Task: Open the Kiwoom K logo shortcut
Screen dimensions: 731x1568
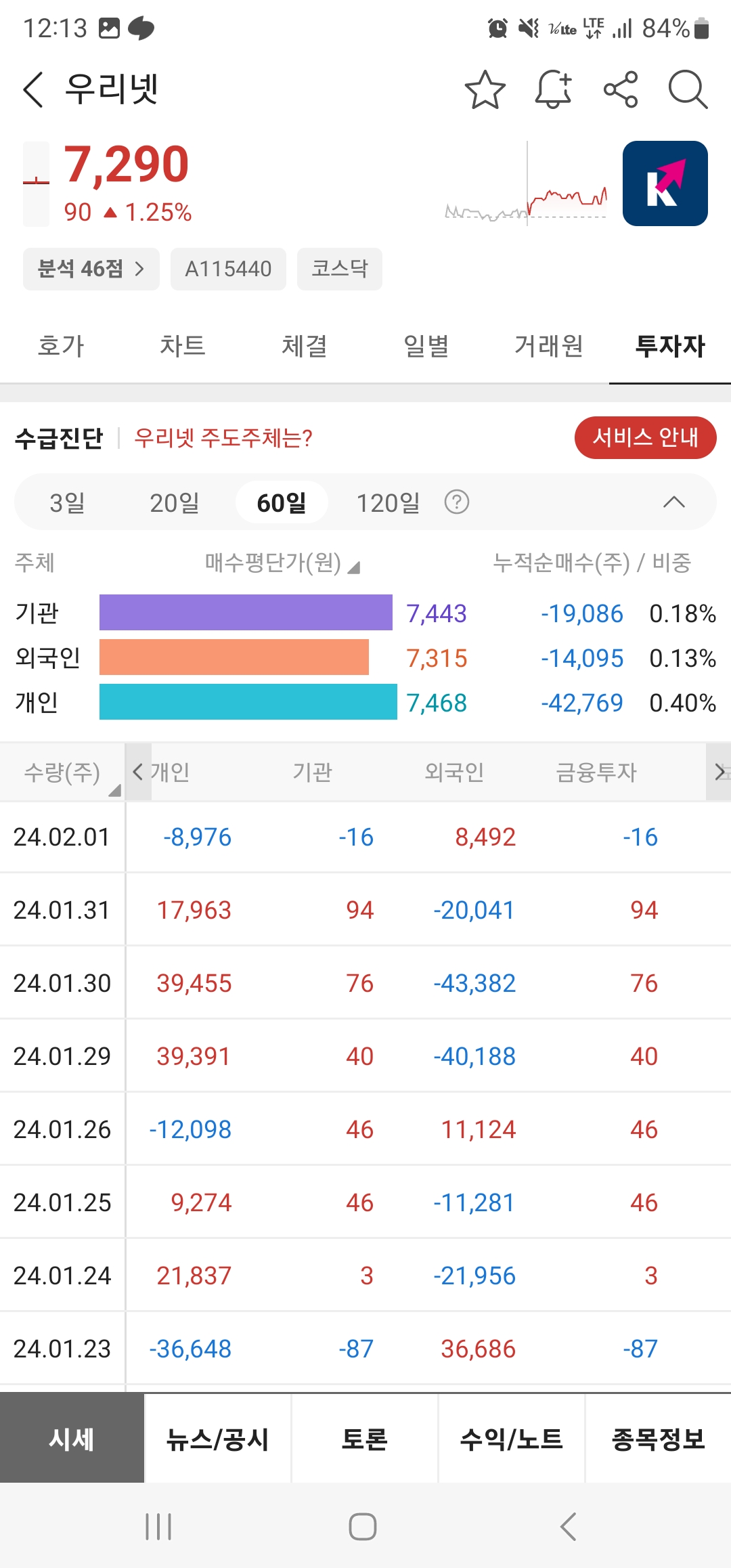Action: [x=665, y=183]
